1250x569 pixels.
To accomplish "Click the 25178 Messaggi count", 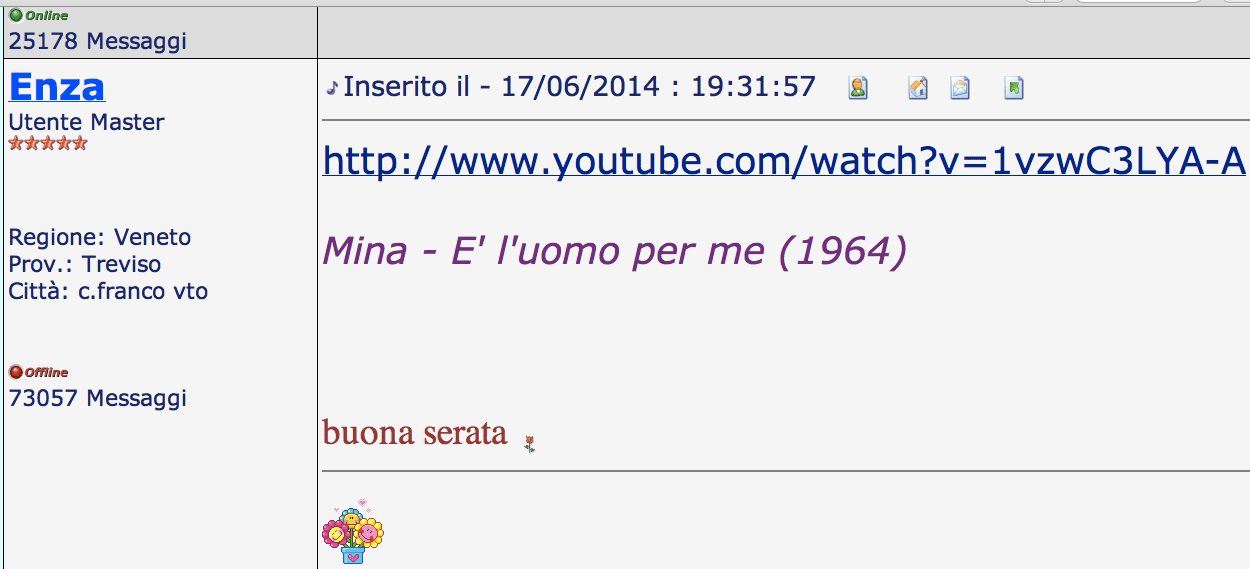I will tap(98, 42).
